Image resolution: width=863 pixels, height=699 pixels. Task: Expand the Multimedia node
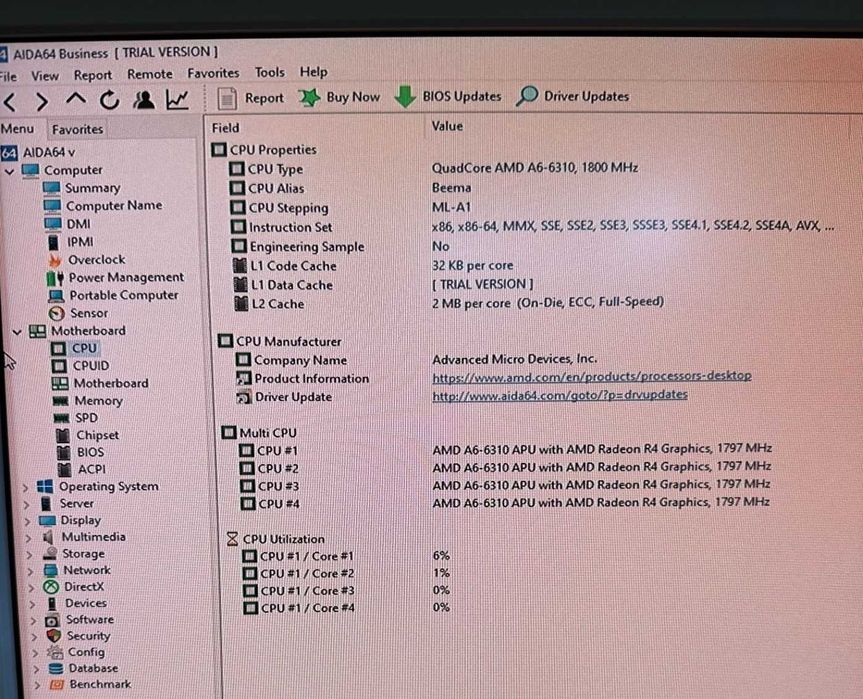click(x=29, y=538)
